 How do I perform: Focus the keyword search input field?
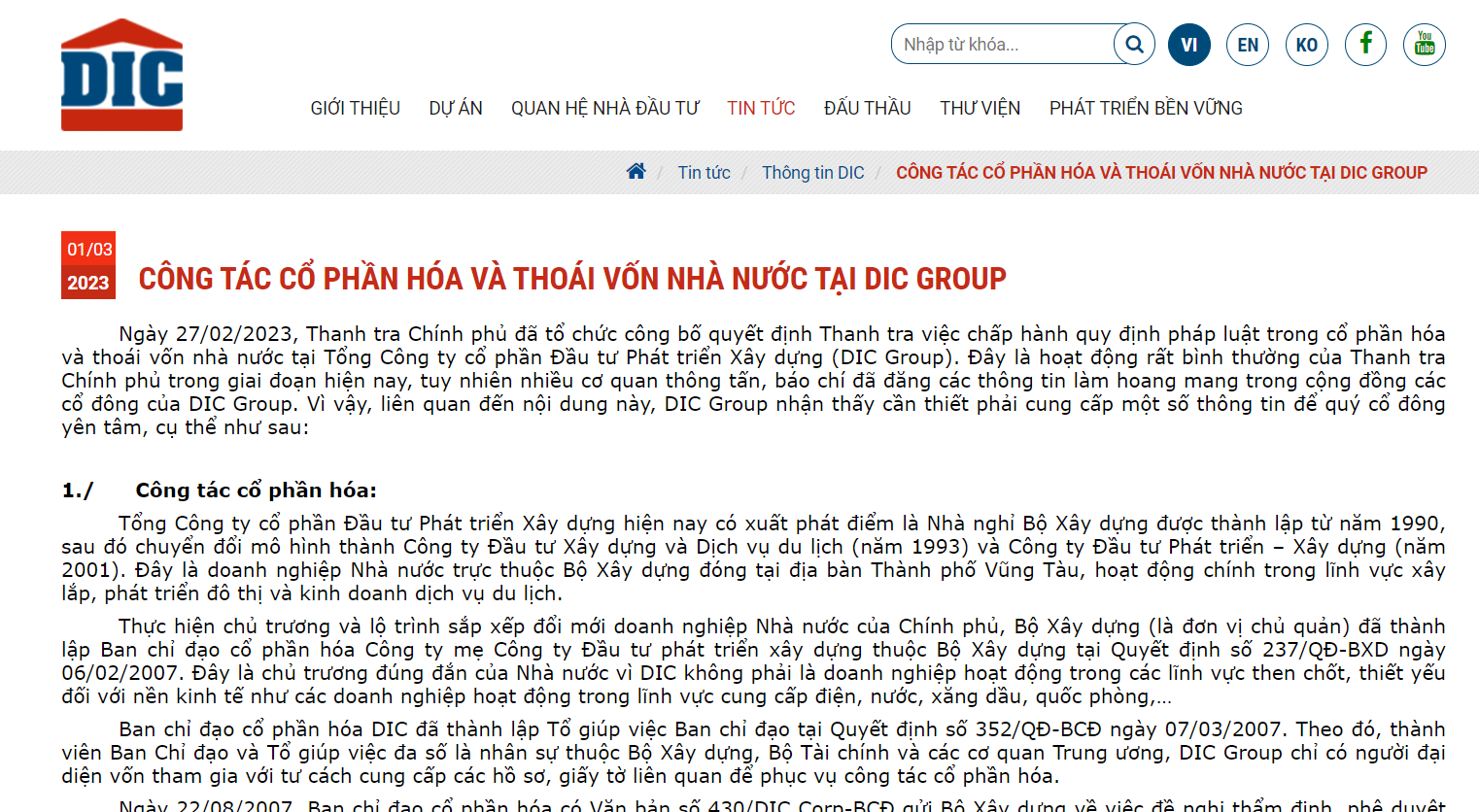1001,45
